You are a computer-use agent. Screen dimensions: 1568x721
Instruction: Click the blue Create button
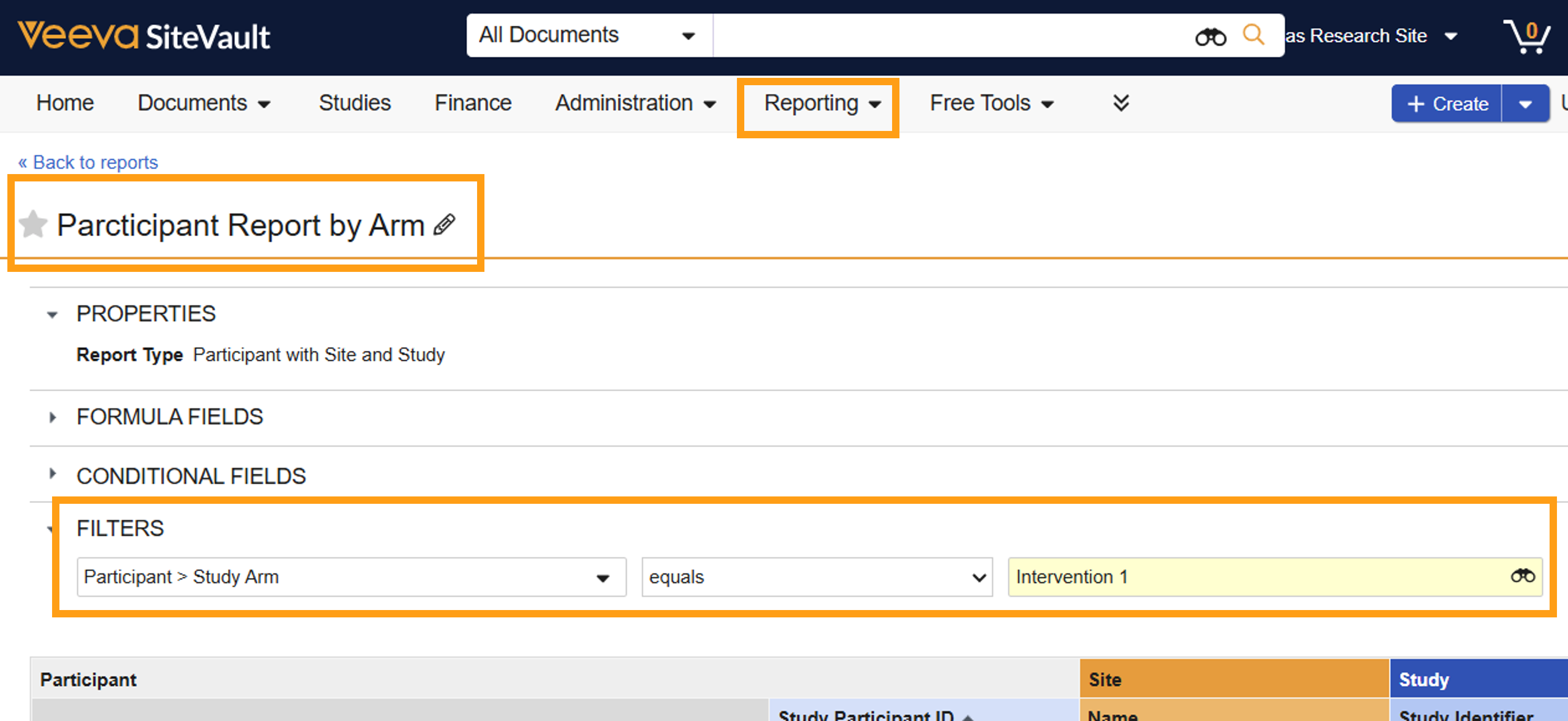[1447, 104]
